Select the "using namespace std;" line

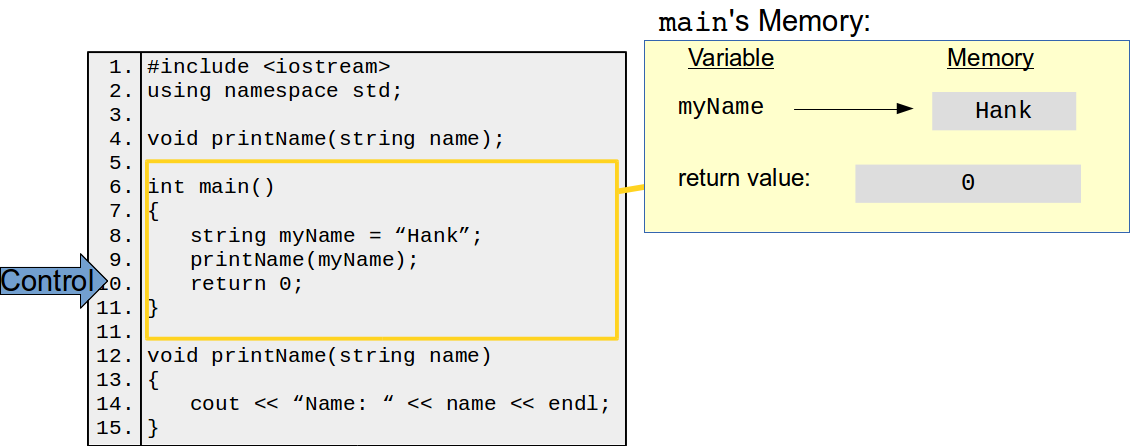[x=274, y=91]
